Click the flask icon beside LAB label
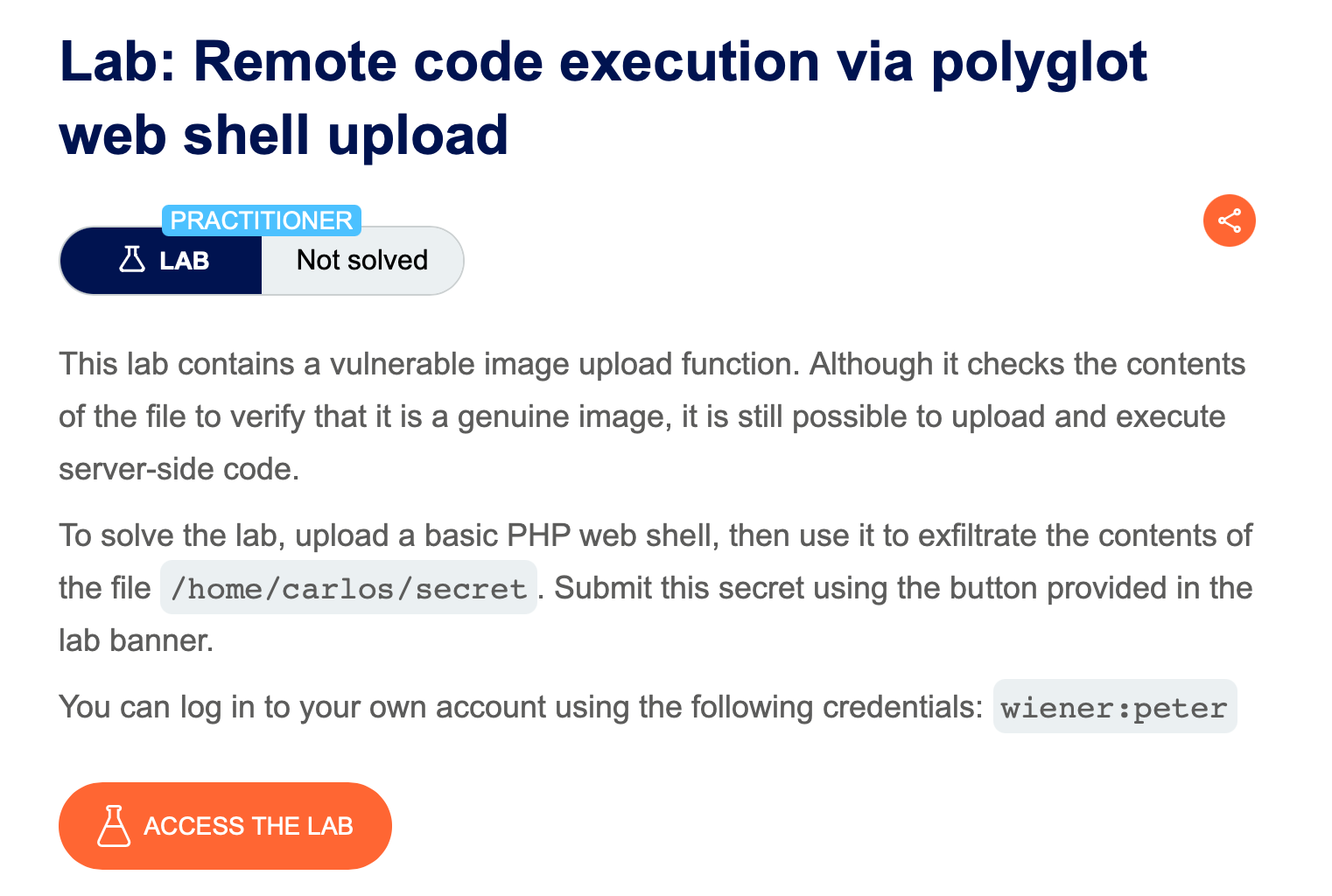Image resolution: width=1332 pixels, height=896 pixels. pos(132,260)
